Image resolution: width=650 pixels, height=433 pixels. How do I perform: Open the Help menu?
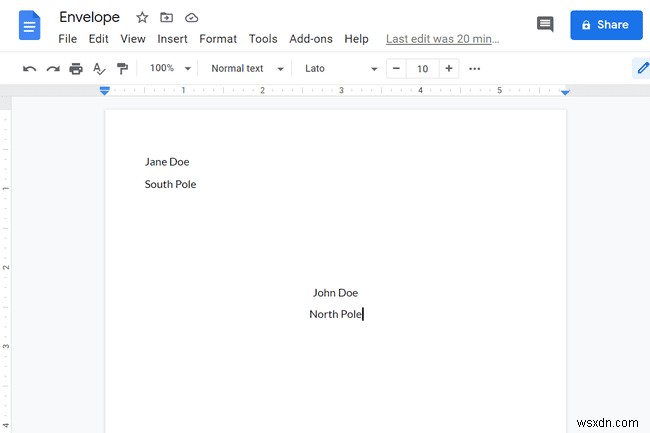(x=357, y=39)
